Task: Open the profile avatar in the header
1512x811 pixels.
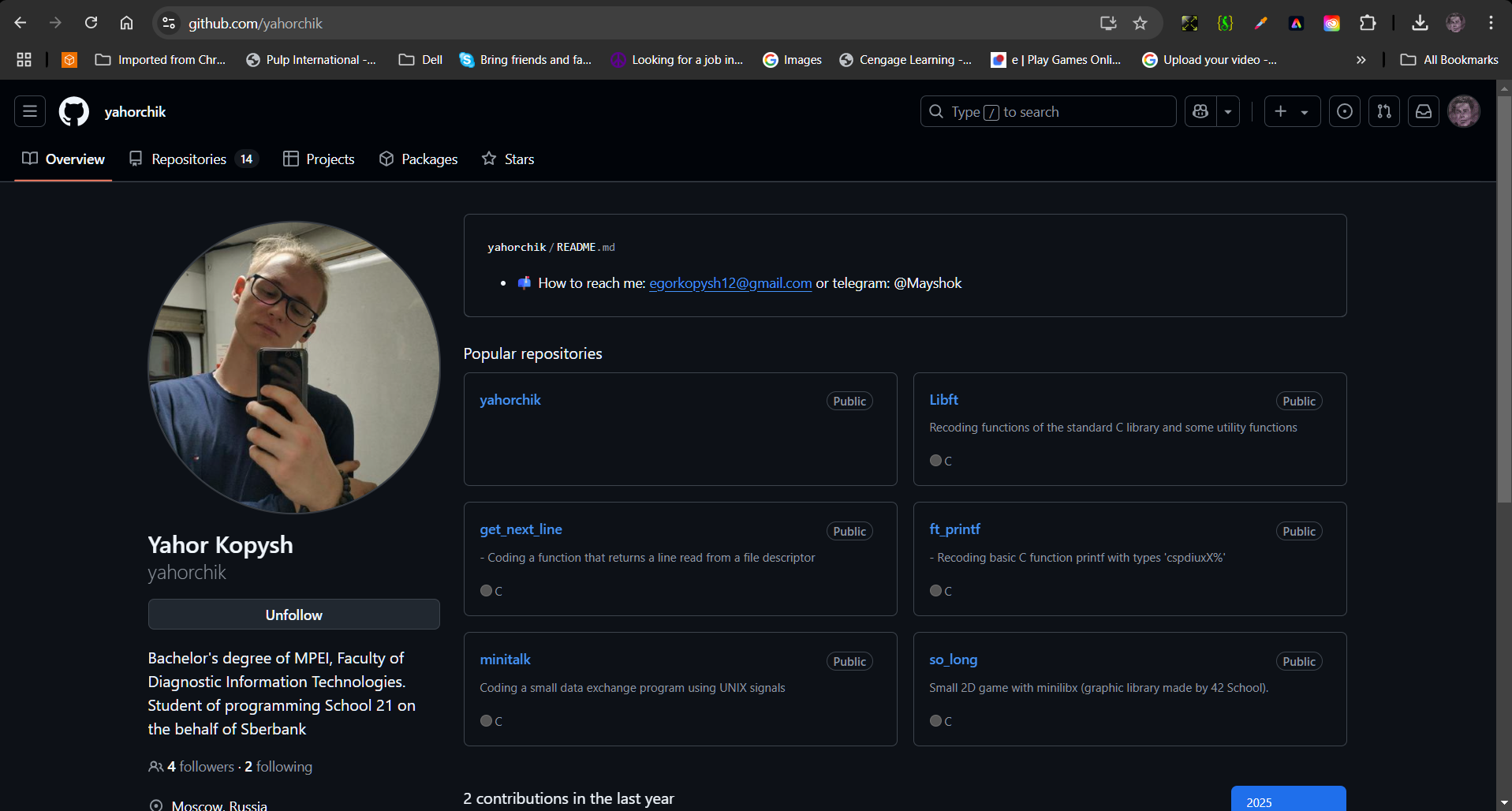Action: [1464, 111]
